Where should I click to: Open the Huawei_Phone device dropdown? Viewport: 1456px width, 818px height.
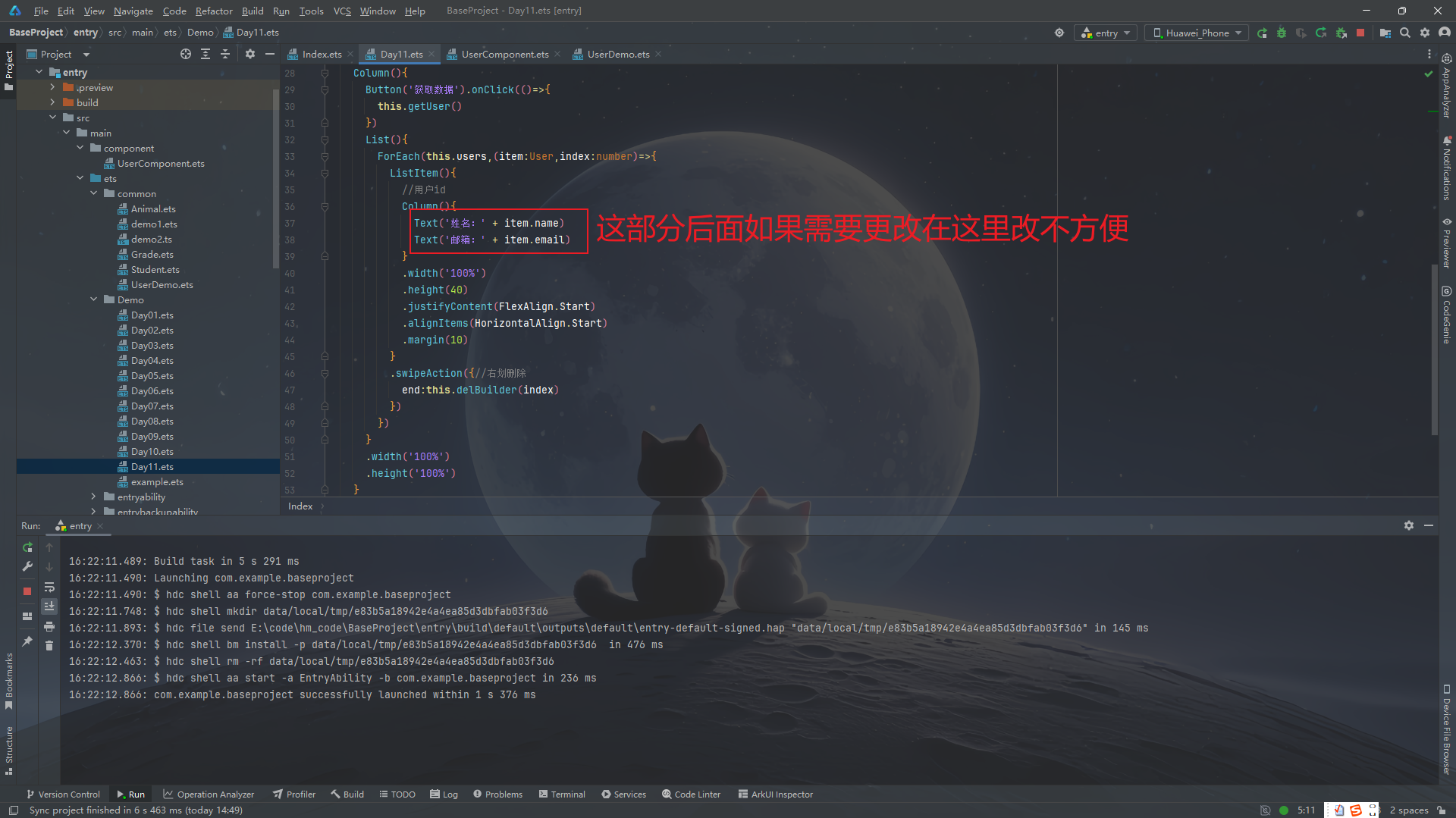[x=1197, y=33]
